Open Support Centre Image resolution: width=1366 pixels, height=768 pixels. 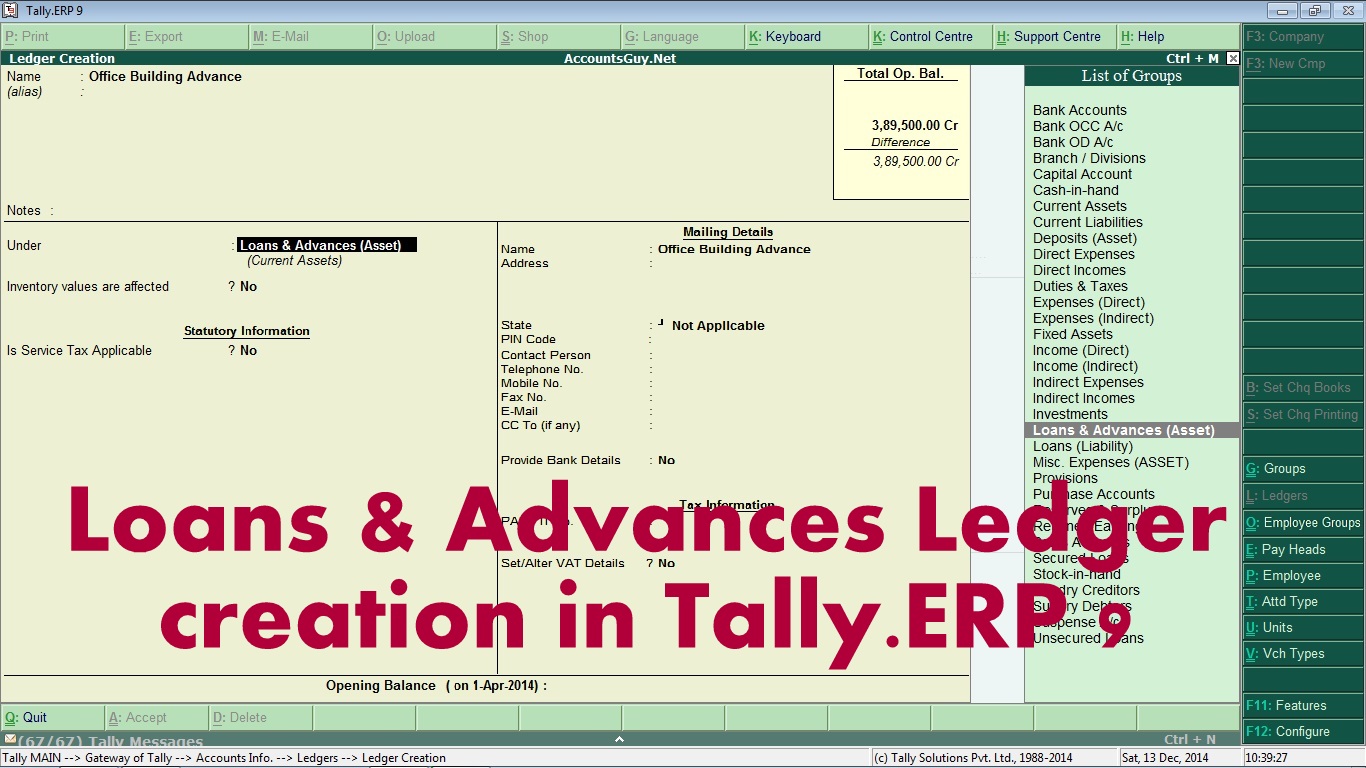(1055, 37)
